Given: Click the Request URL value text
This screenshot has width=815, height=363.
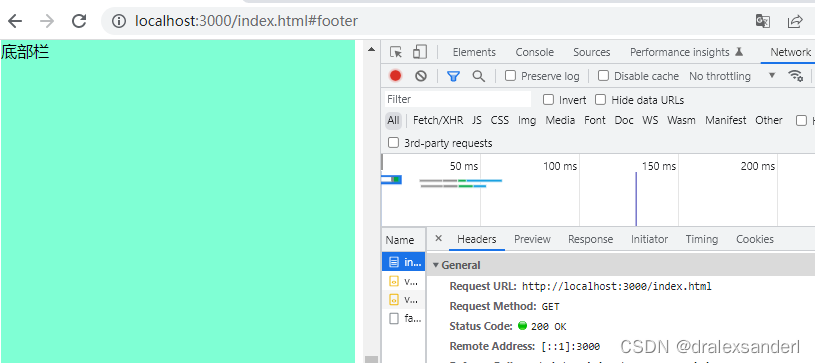Looking at the screenshot, I should point(616,286).
